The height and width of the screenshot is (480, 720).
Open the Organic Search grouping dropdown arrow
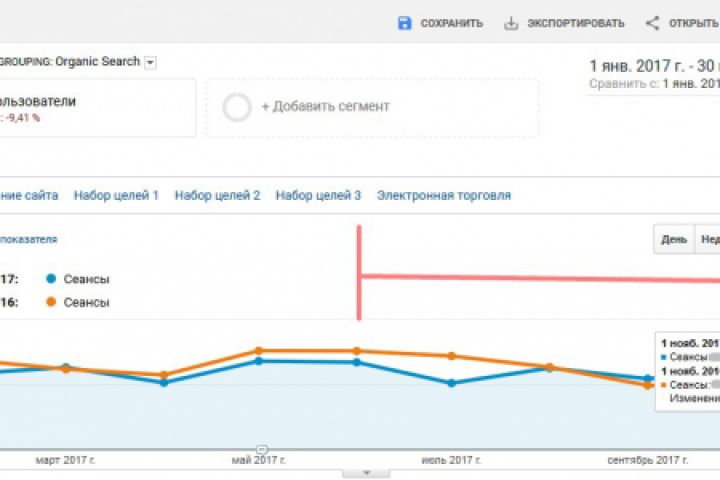click(150, 62)
